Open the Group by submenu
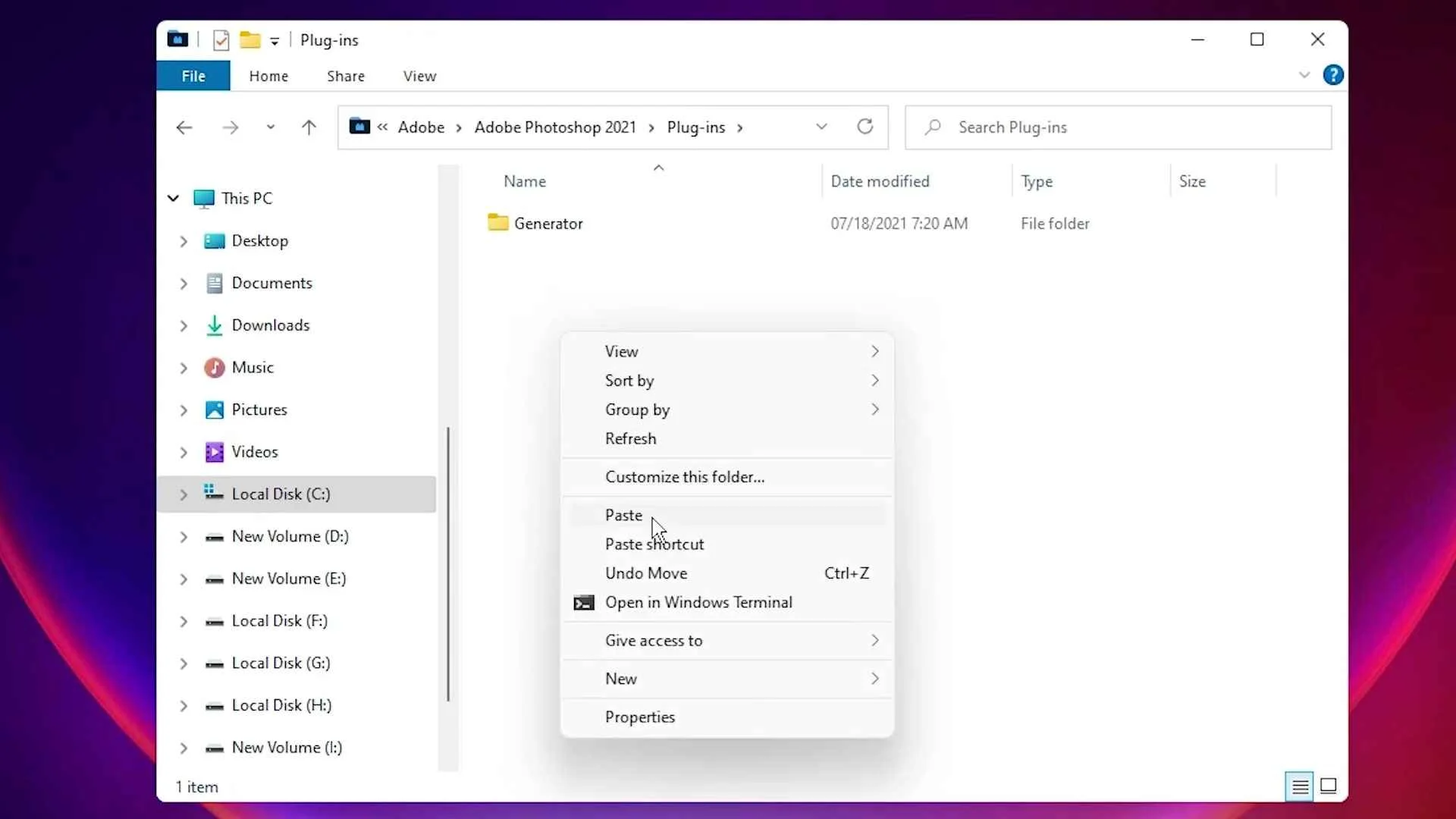 click(x=726, y=409)
